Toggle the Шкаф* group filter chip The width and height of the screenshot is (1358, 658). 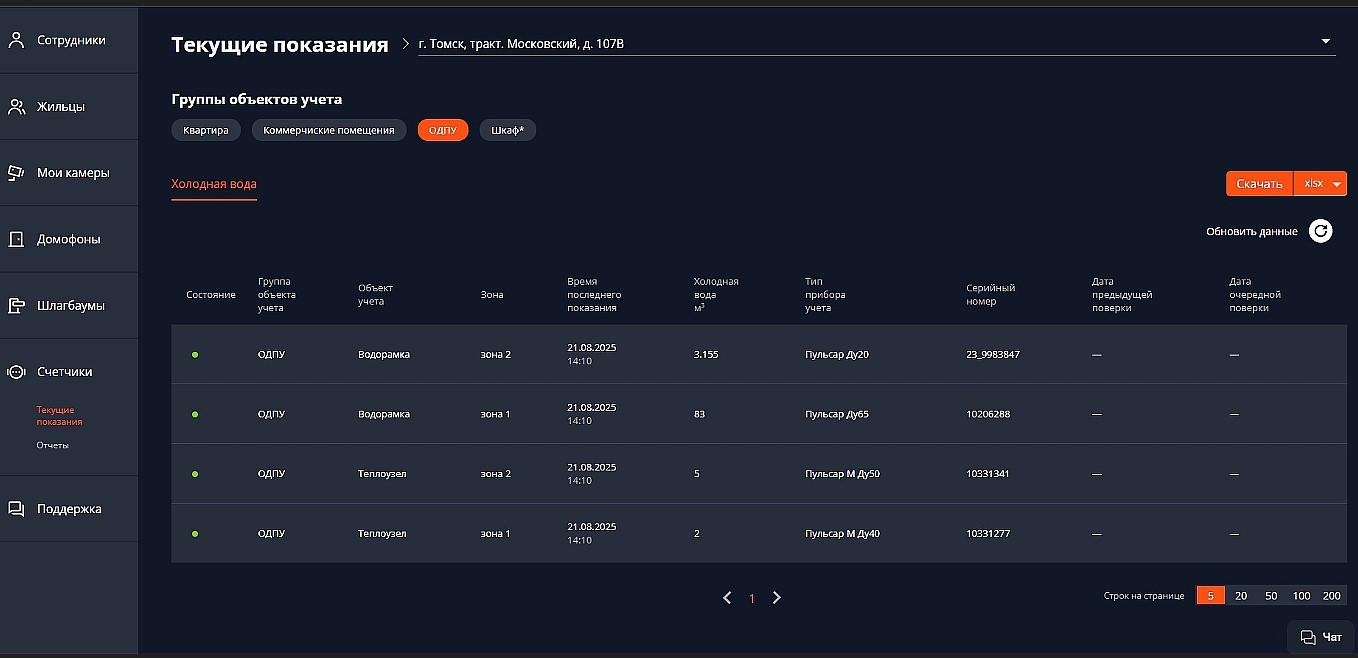point(507,130)
